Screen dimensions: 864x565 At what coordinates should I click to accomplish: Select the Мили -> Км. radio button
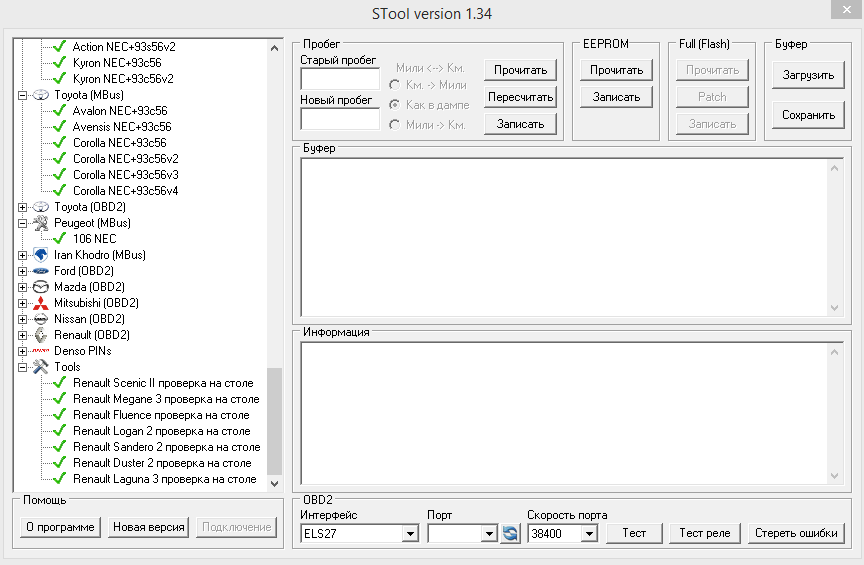(395, 125)
